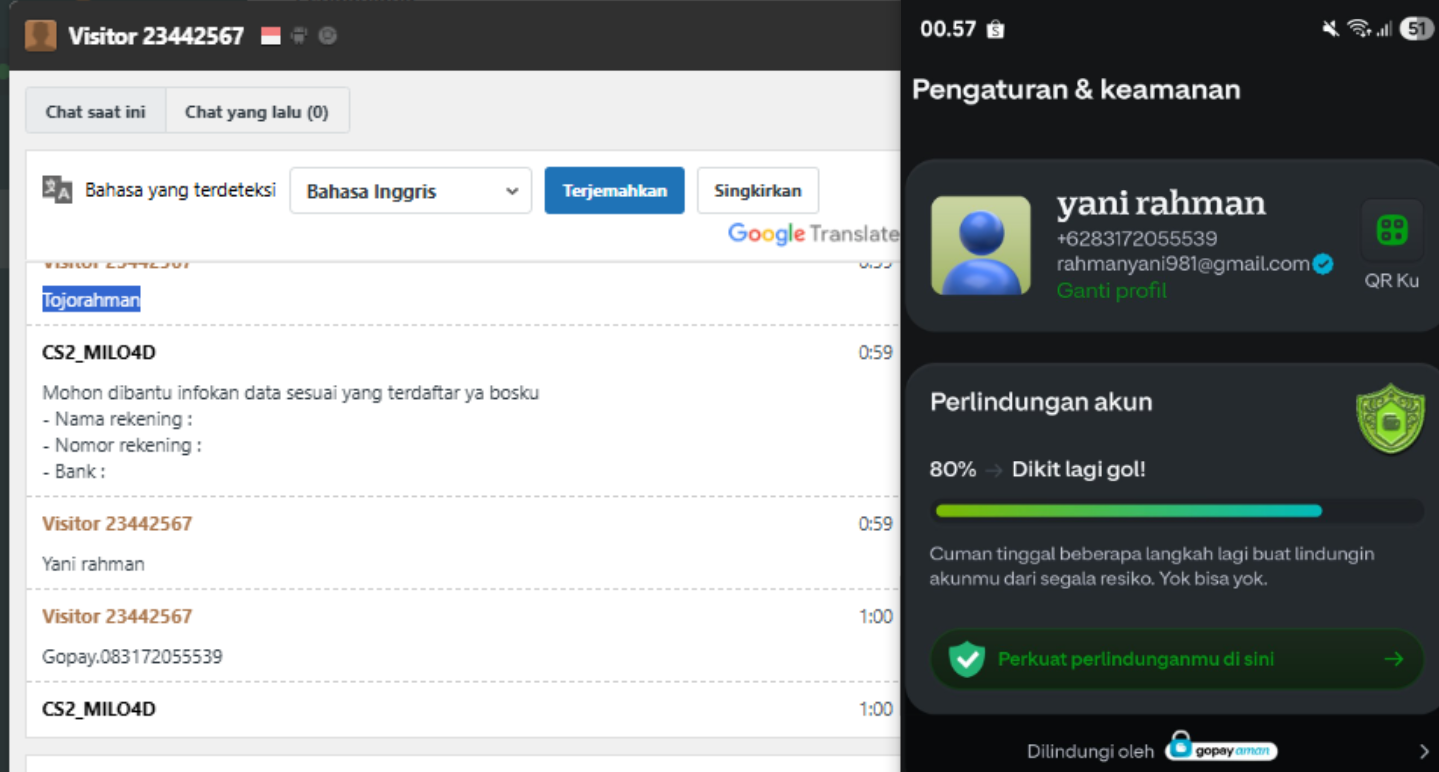The image size is (1439, 772).
Task: Tap the muted sound icon in status bar
Action: pos(1330,29)
